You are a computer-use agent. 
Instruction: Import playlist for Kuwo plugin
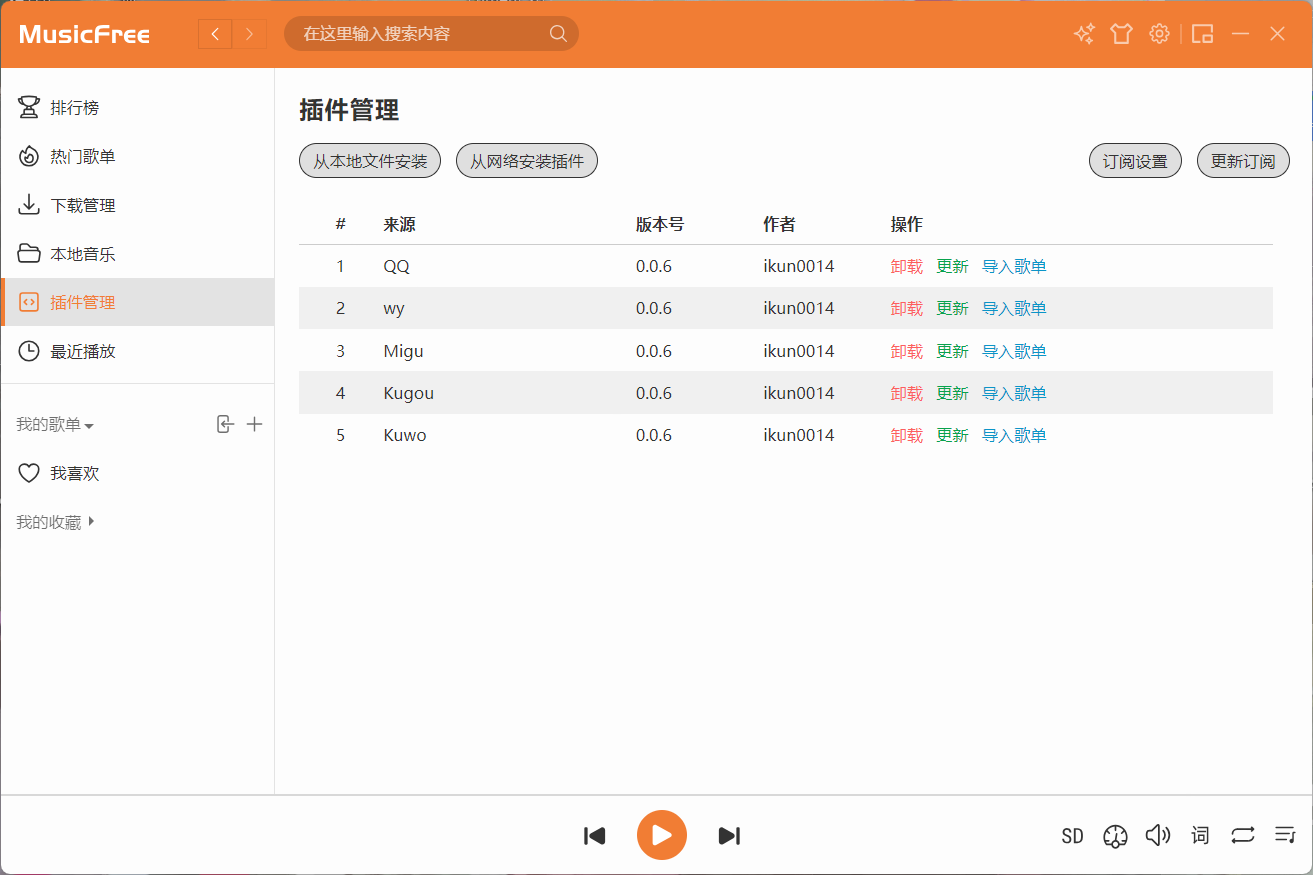point(1014,435)
